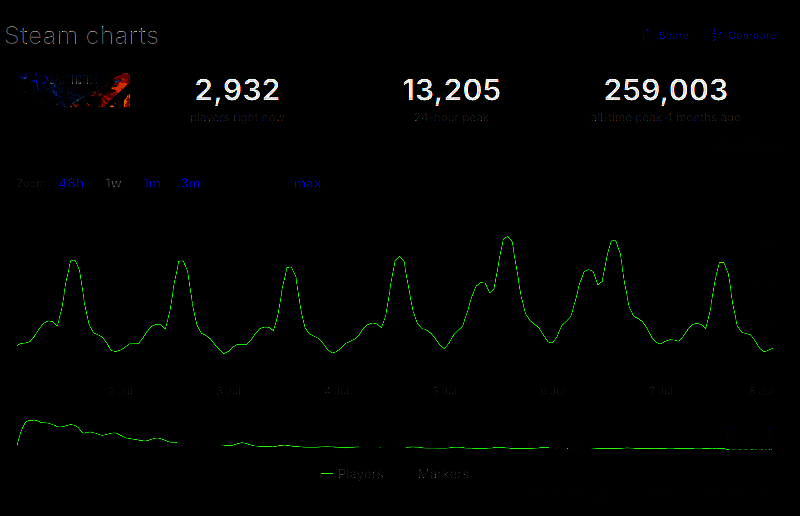Image resolution: width=800 pixels, height=516 pixels.
Task: Click the game banner thumbnail
Action: tap(76, 89)
